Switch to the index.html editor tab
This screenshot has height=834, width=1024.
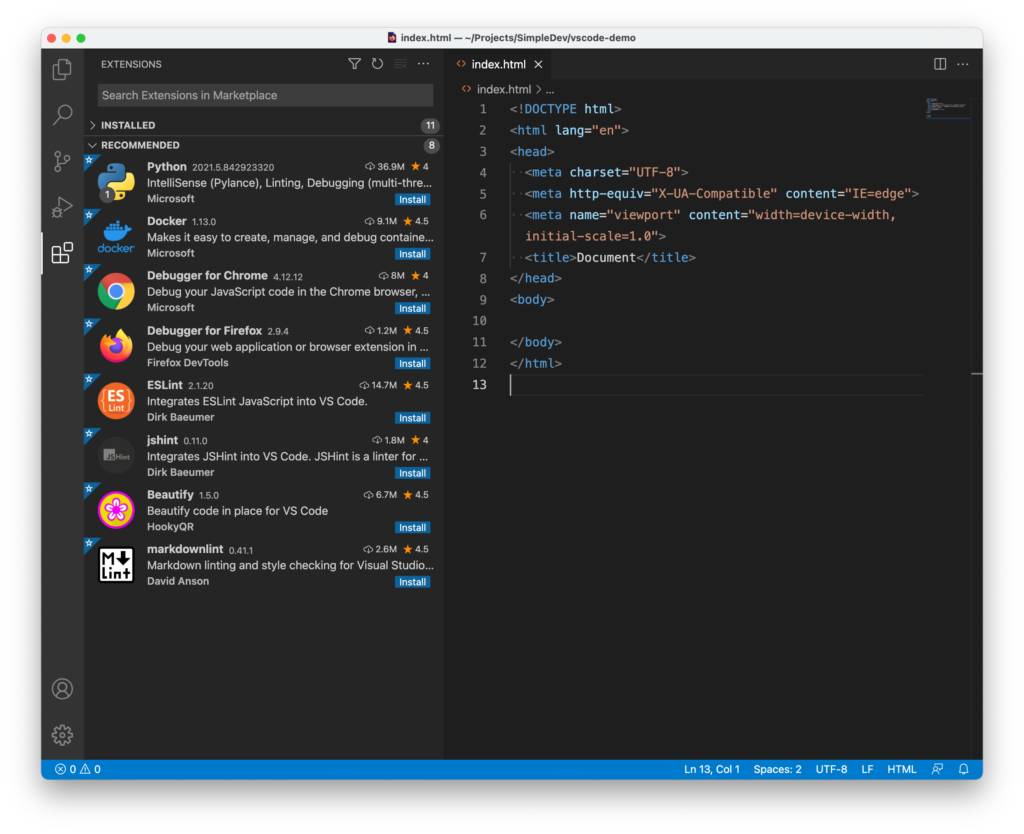pyautogui.click(x=500, y=64)
